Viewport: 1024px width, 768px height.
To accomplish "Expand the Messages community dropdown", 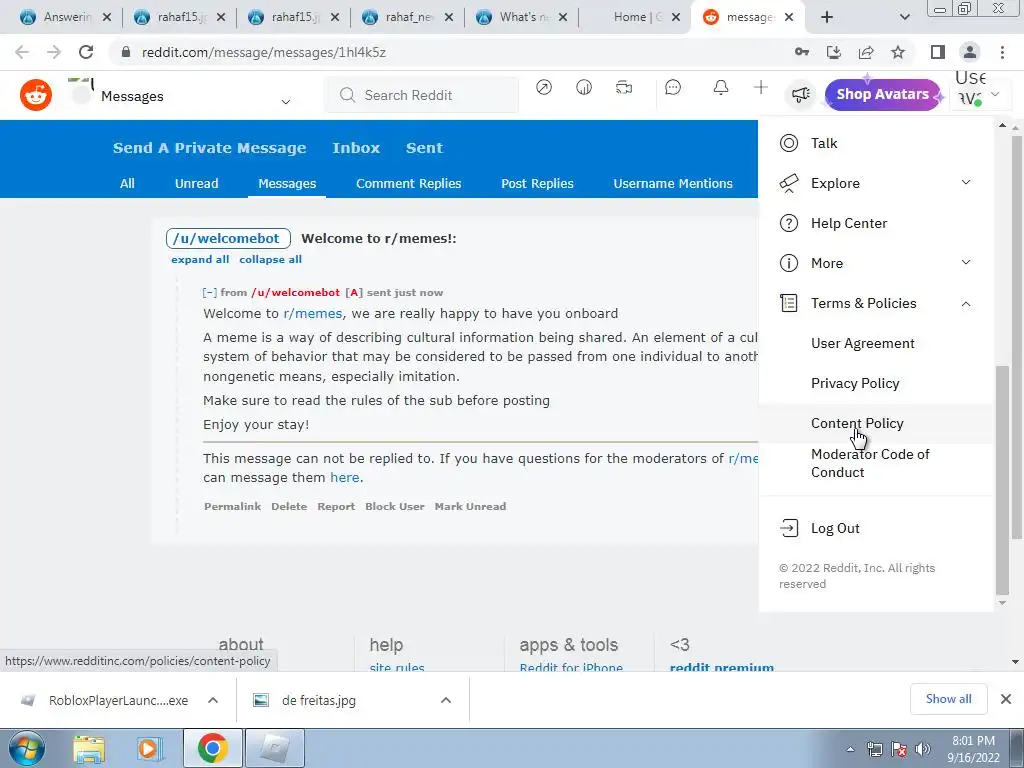I will coord(285,102).
